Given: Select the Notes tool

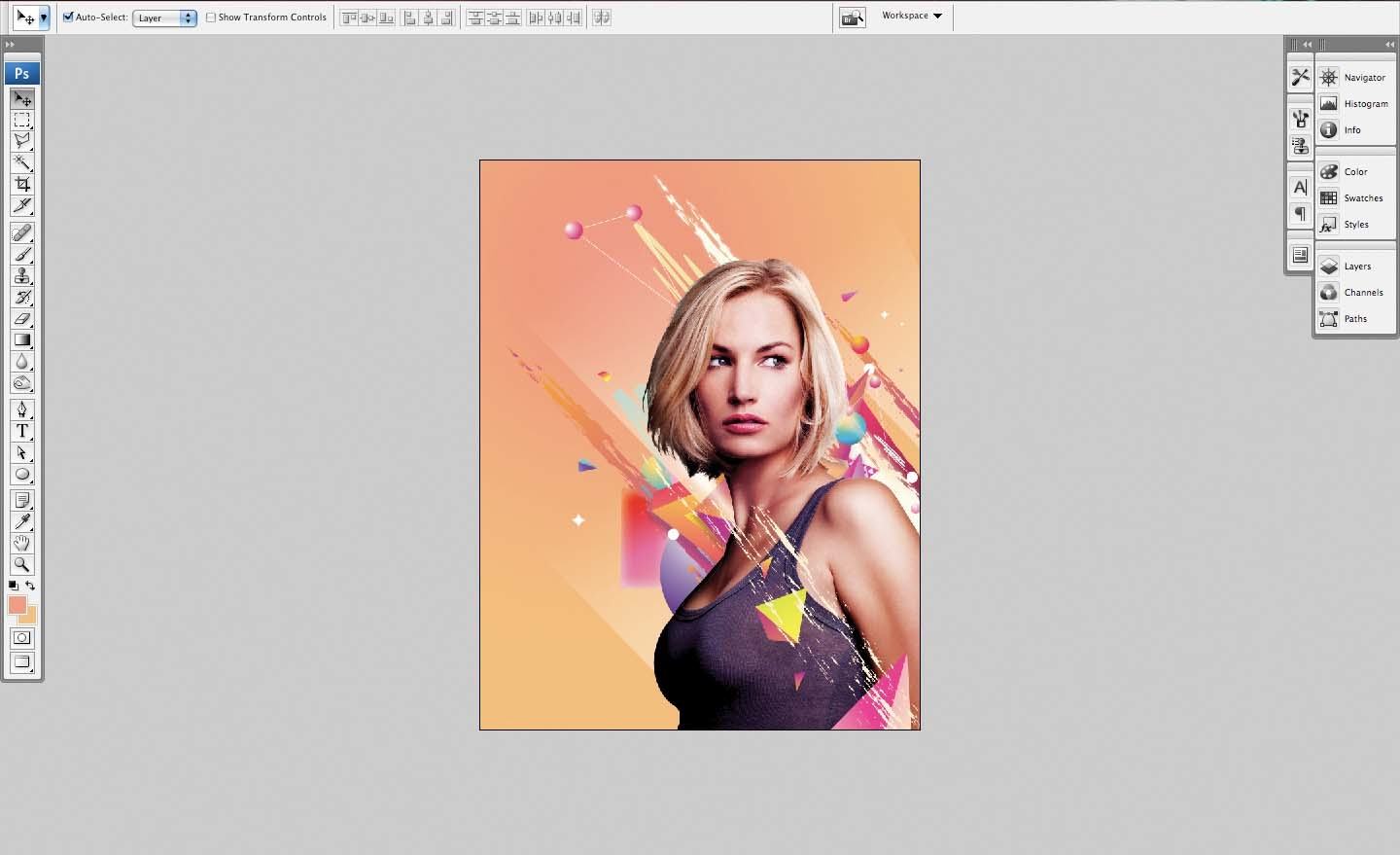Looking at the screenshot, I should tap(22, 500).
